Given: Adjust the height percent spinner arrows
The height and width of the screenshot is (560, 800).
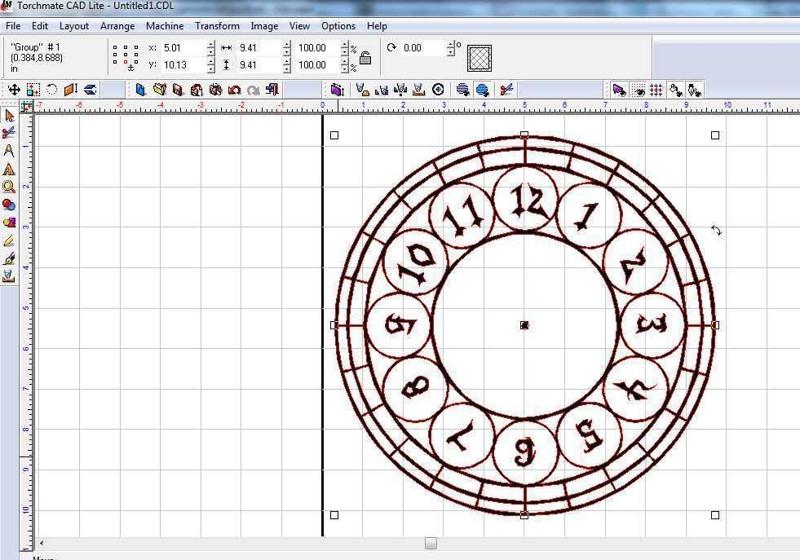Looking at the screenshot, I should 344,65.
